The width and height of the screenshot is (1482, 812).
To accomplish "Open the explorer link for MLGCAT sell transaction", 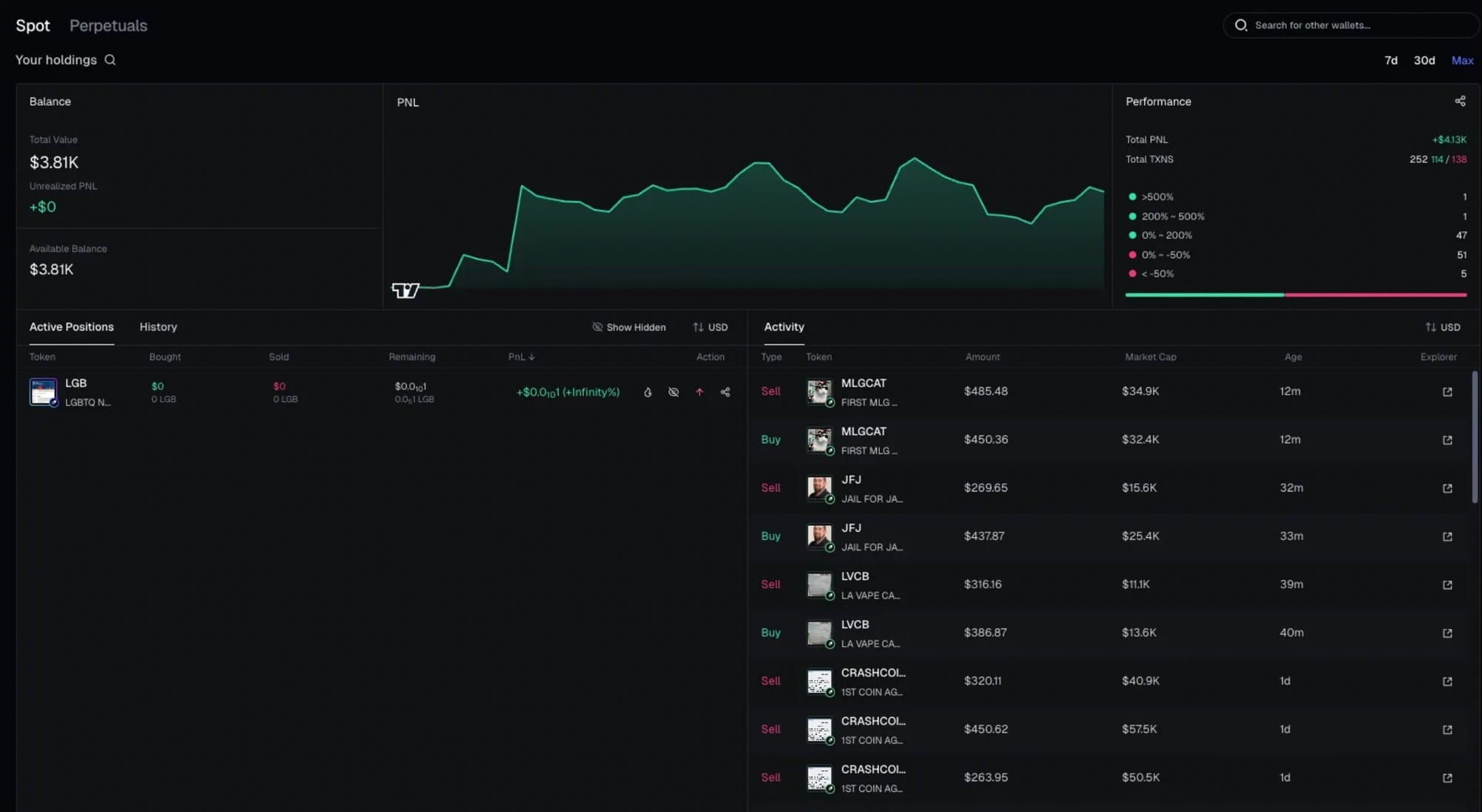I will [x=1446, y=391].
